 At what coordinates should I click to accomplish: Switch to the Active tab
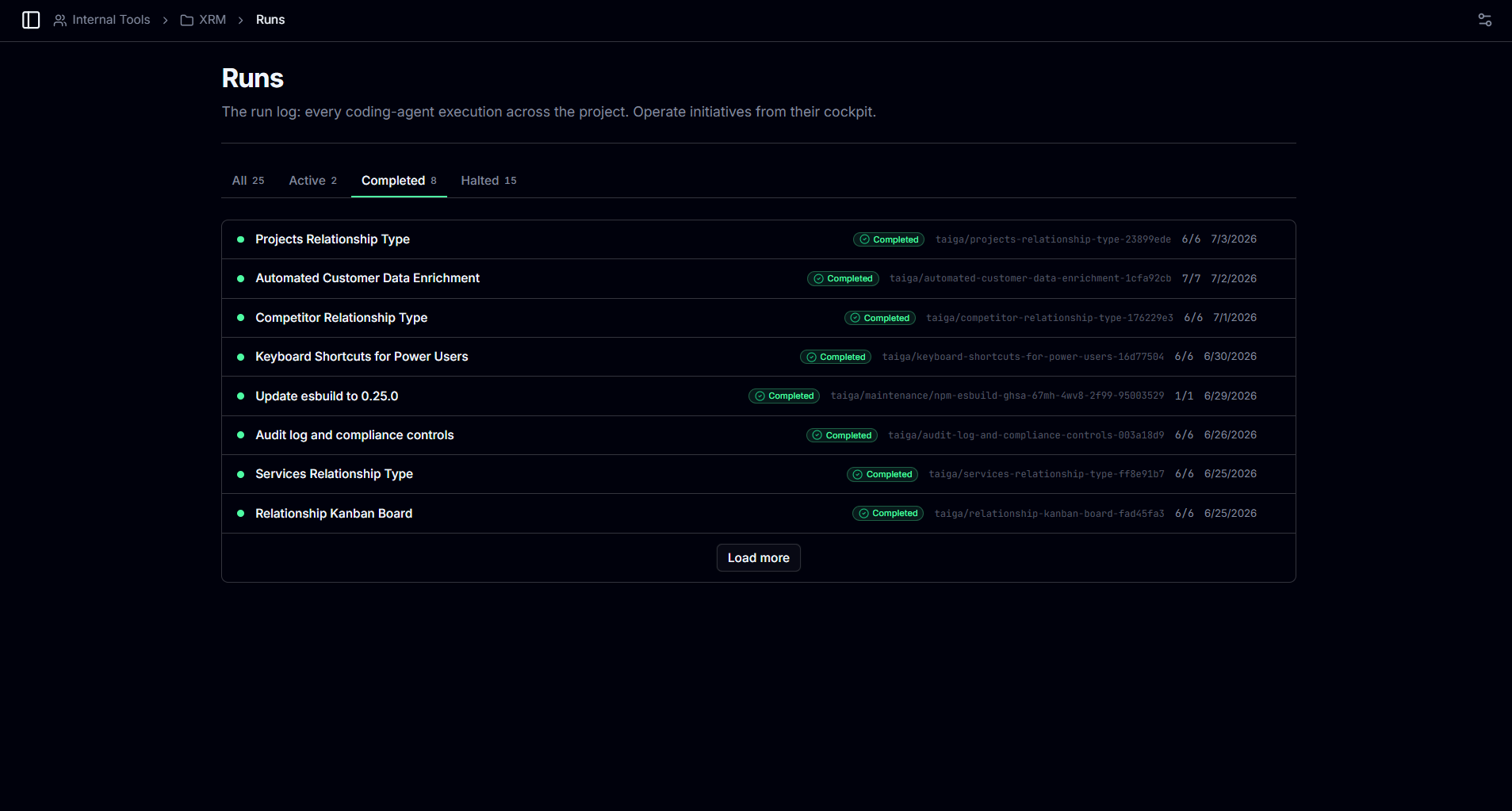tap(313, 181)
